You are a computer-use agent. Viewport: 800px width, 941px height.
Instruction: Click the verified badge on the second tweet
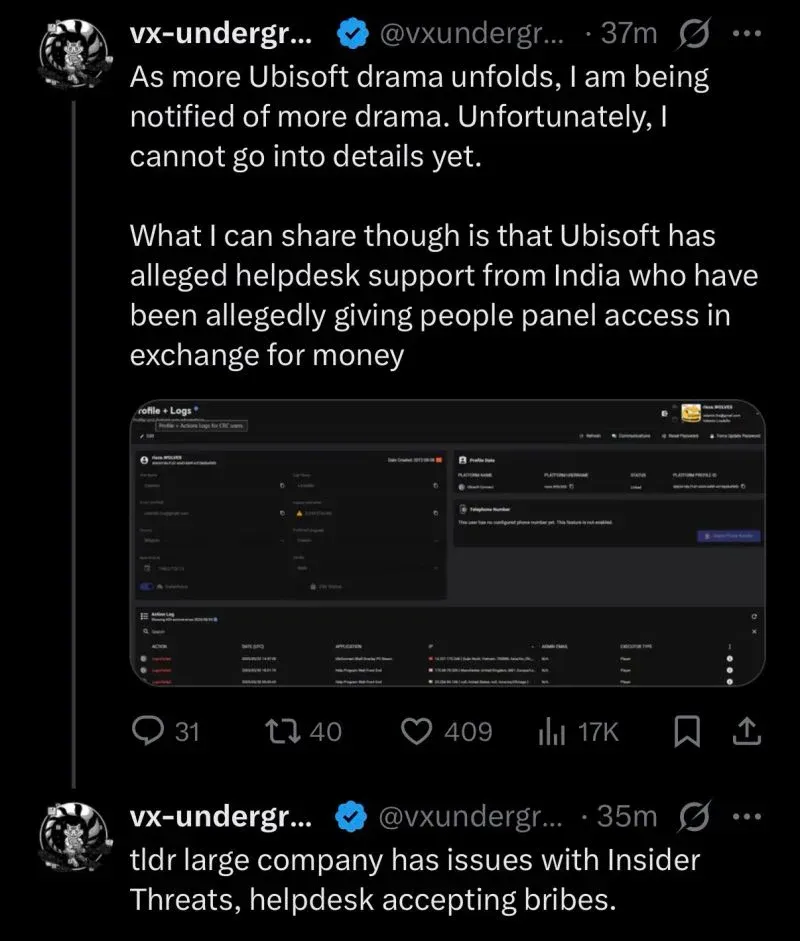[x=350, y=817]
